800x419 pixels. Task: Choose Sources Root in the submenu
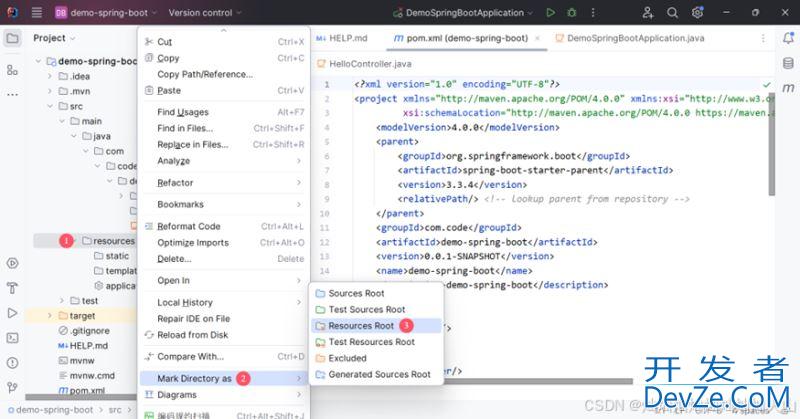pos(377,293)
